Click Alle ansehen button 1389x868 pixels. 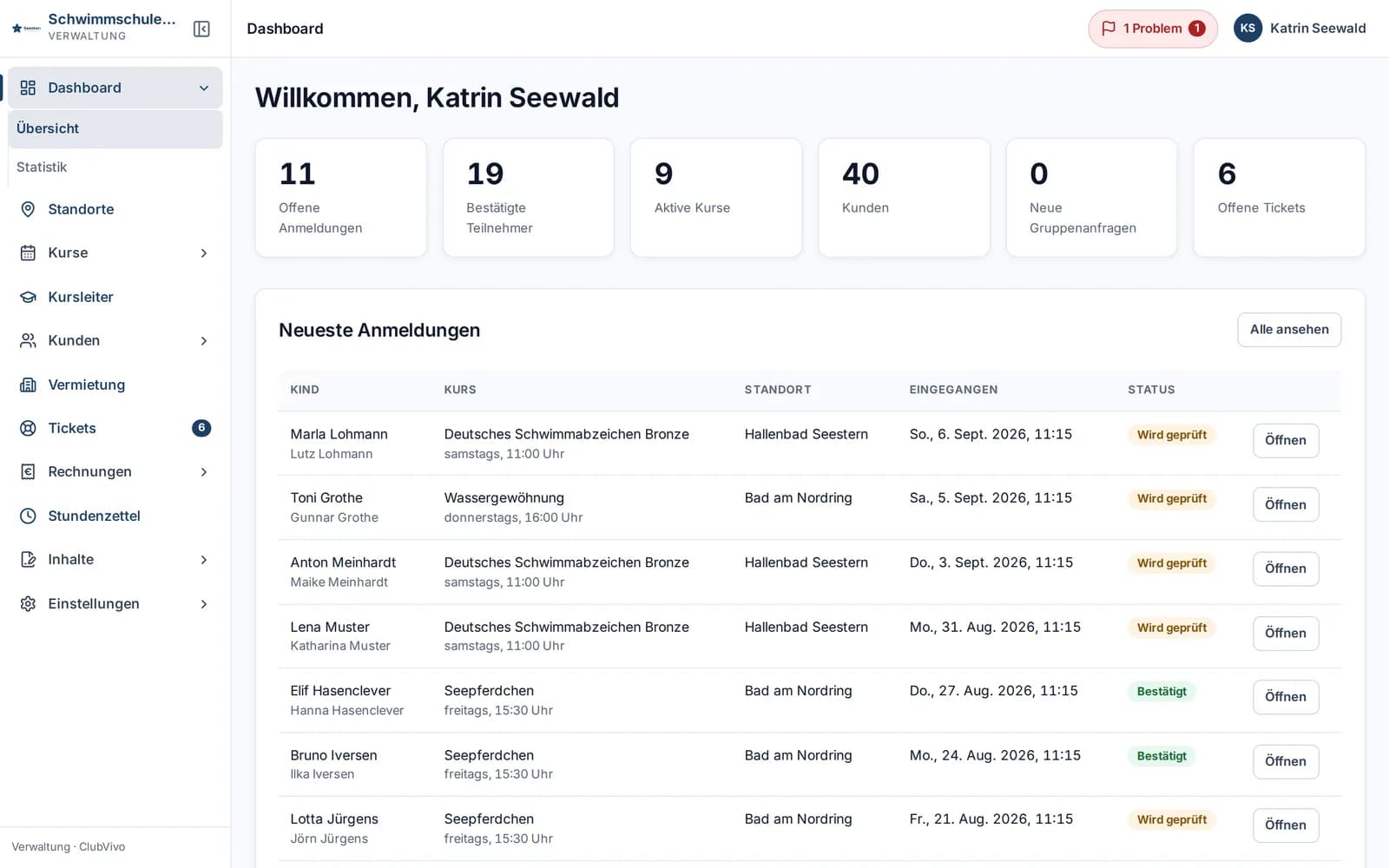tap(1289, 330)
